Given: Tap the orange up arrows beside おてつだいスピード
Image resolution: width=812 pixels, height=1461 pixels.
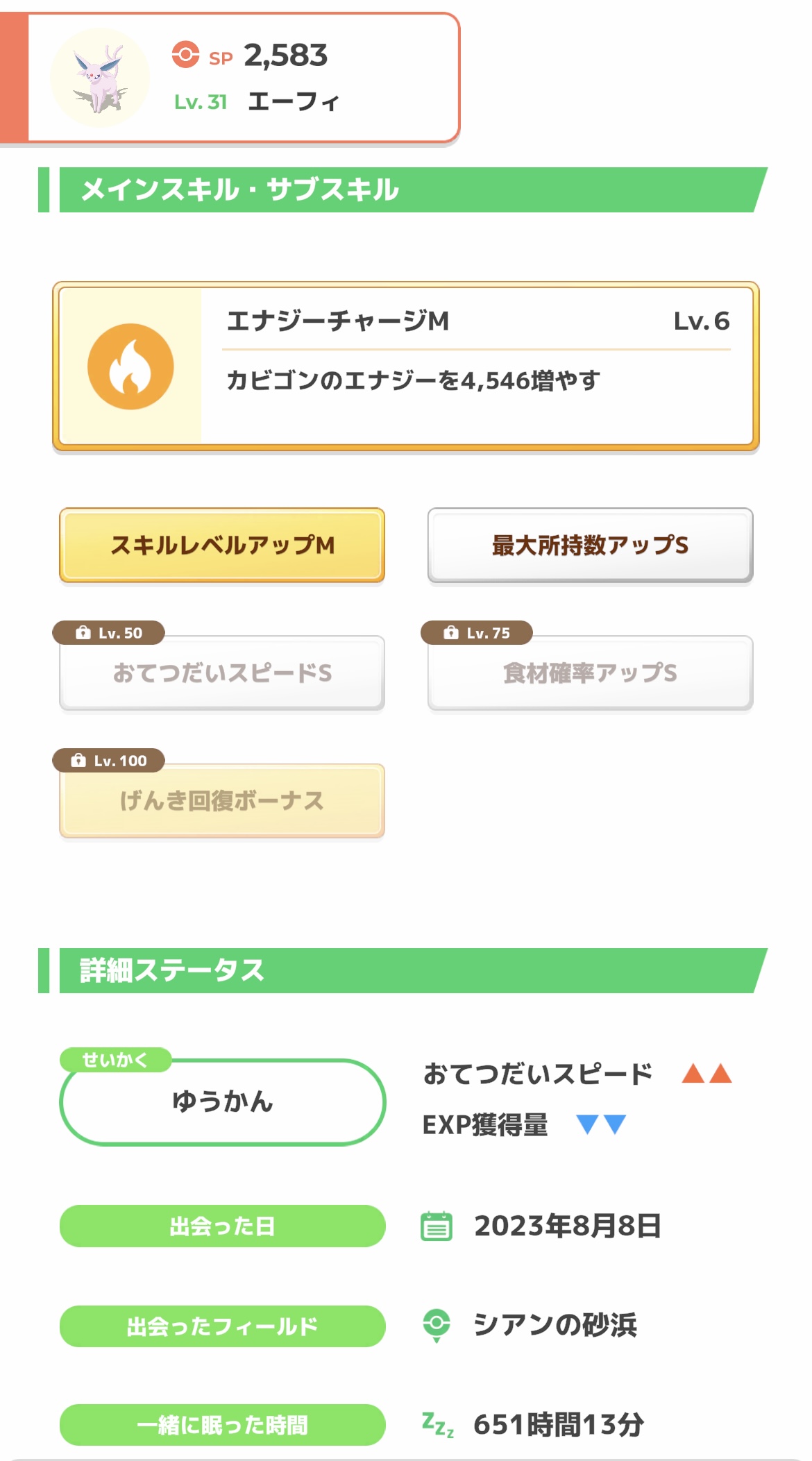Looking at the screenshot, I should click(x=707, y=1074).
